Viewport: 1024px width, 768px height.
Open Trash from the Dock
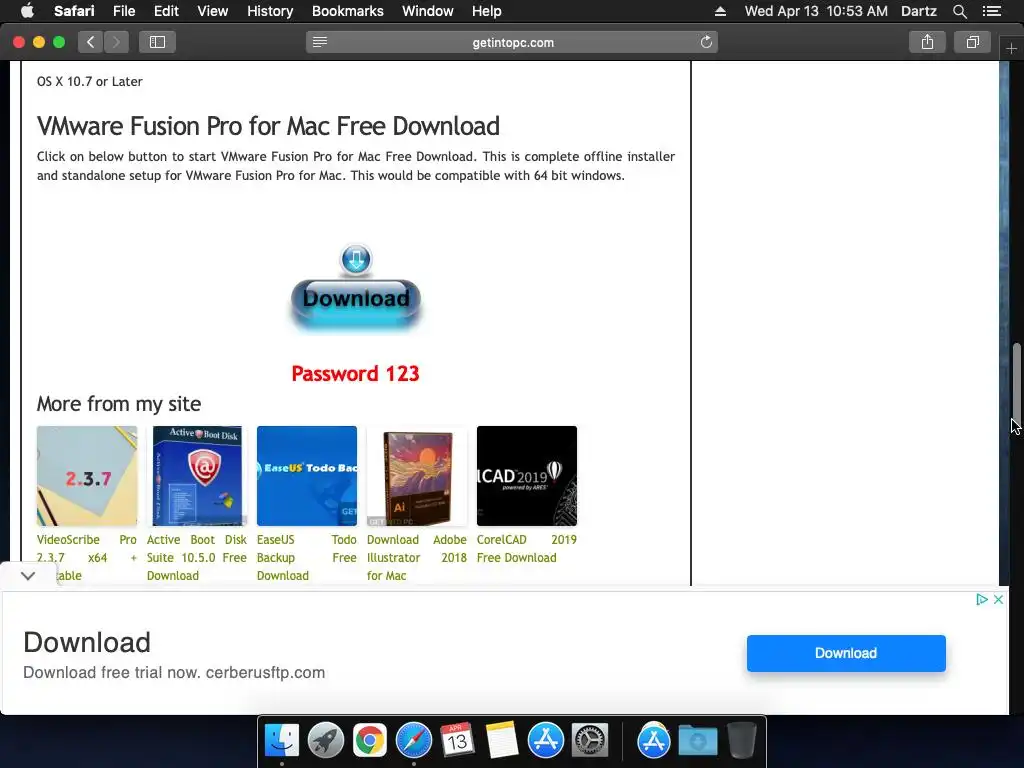click(741, 741)
